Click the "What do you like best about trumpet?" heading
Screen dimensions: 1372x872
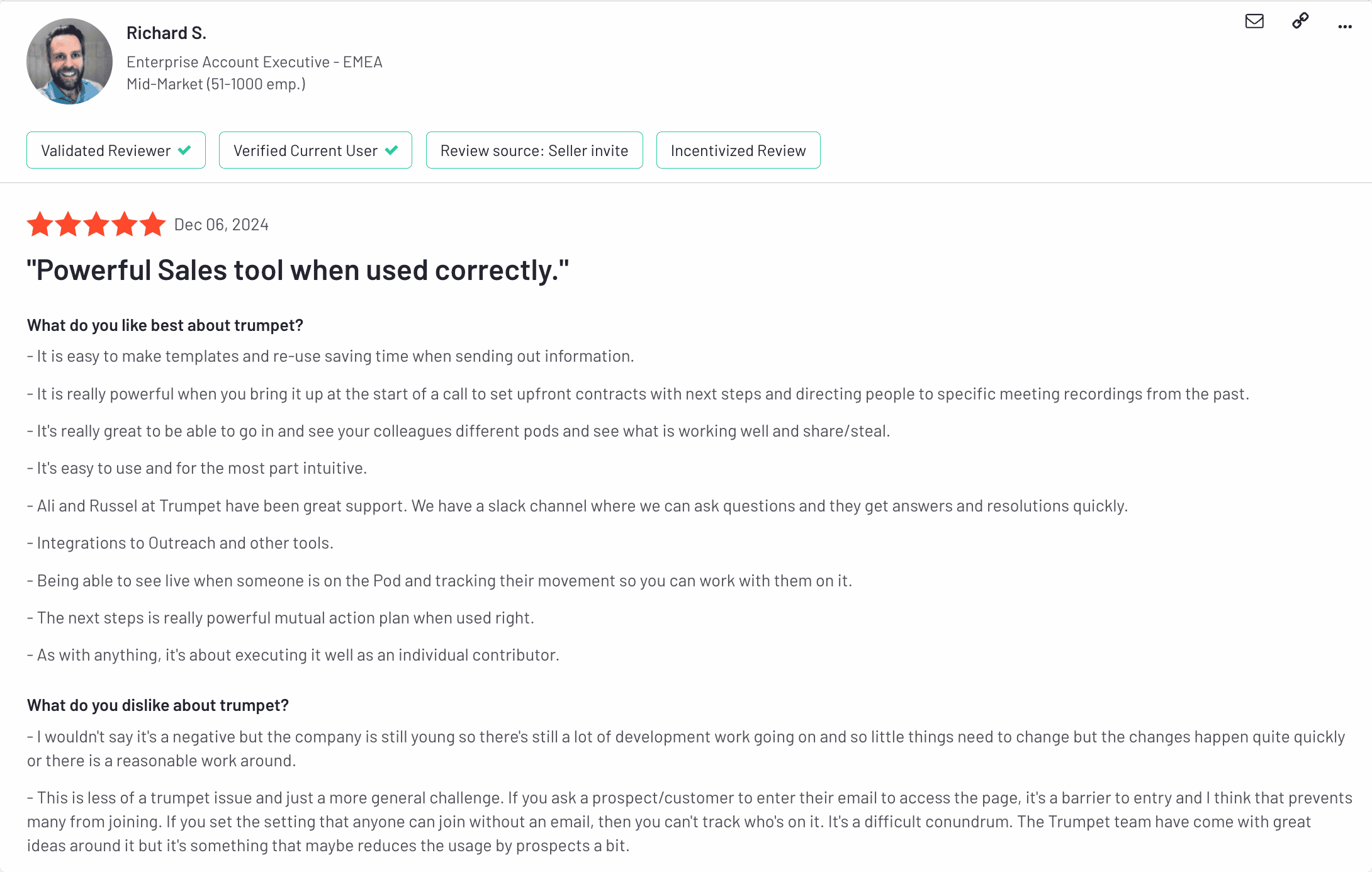[165, 325]
